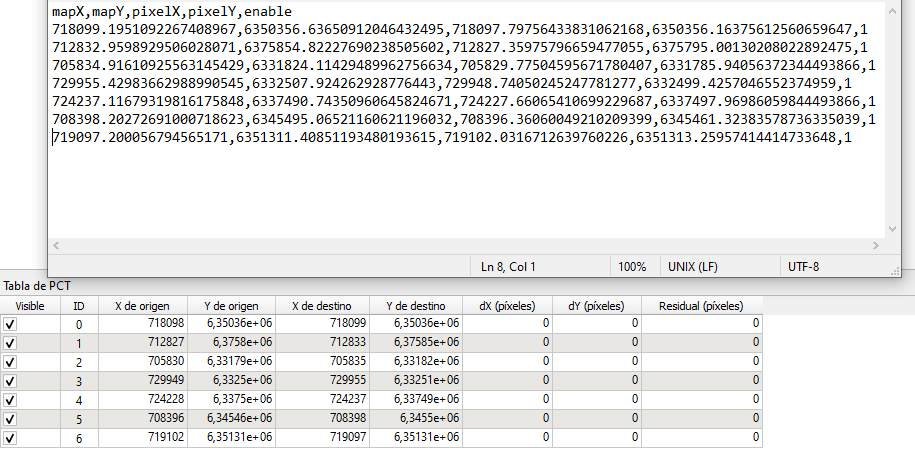Select X de destino cell 712833
915x458 pixels.
(322, 343)
